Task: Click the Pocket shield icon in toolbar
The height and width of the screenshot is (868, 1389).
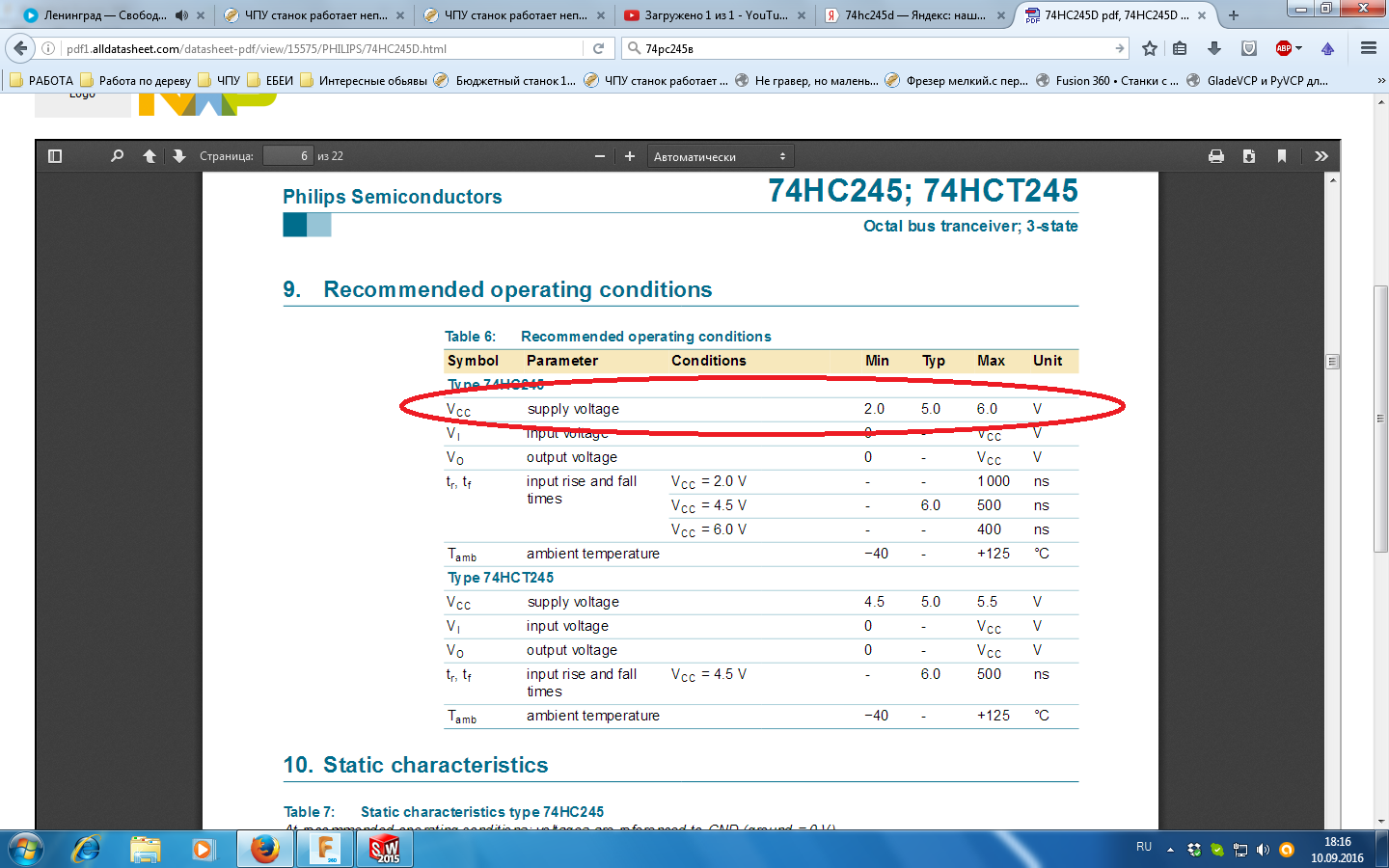Action: (x=1249, y=48)
